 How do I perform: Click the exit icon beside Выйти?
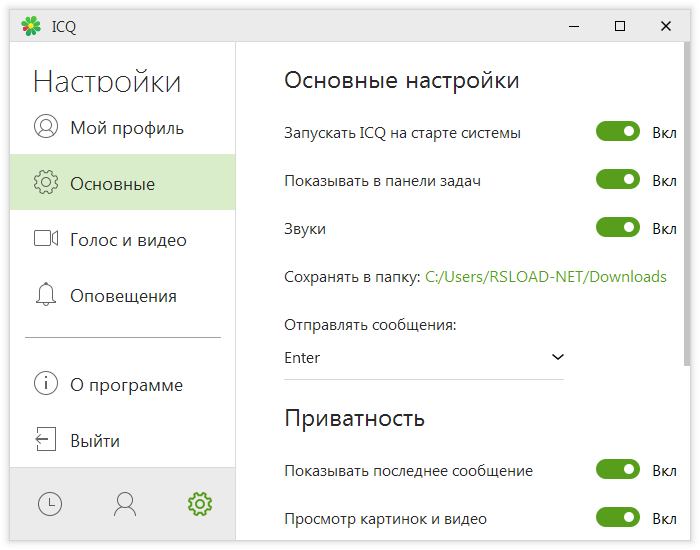(x=46, y=441)
